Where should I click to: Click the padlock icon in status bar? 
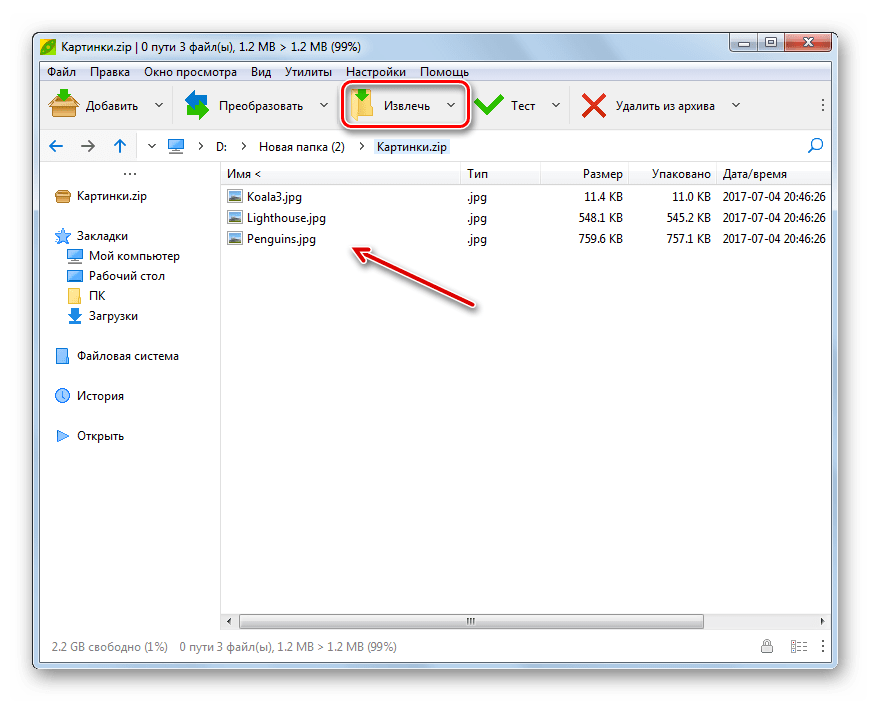[767, 646]
